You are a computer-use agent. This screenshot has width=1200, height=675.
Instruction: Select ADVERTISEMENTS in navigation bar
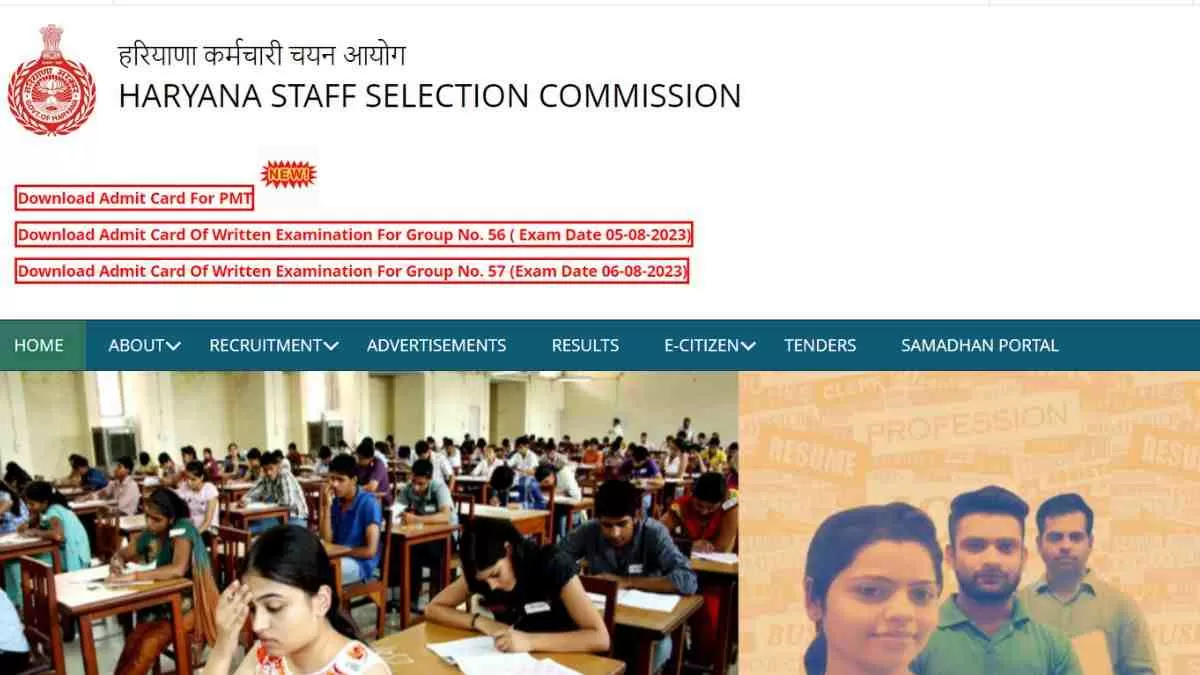coord(436,345)
